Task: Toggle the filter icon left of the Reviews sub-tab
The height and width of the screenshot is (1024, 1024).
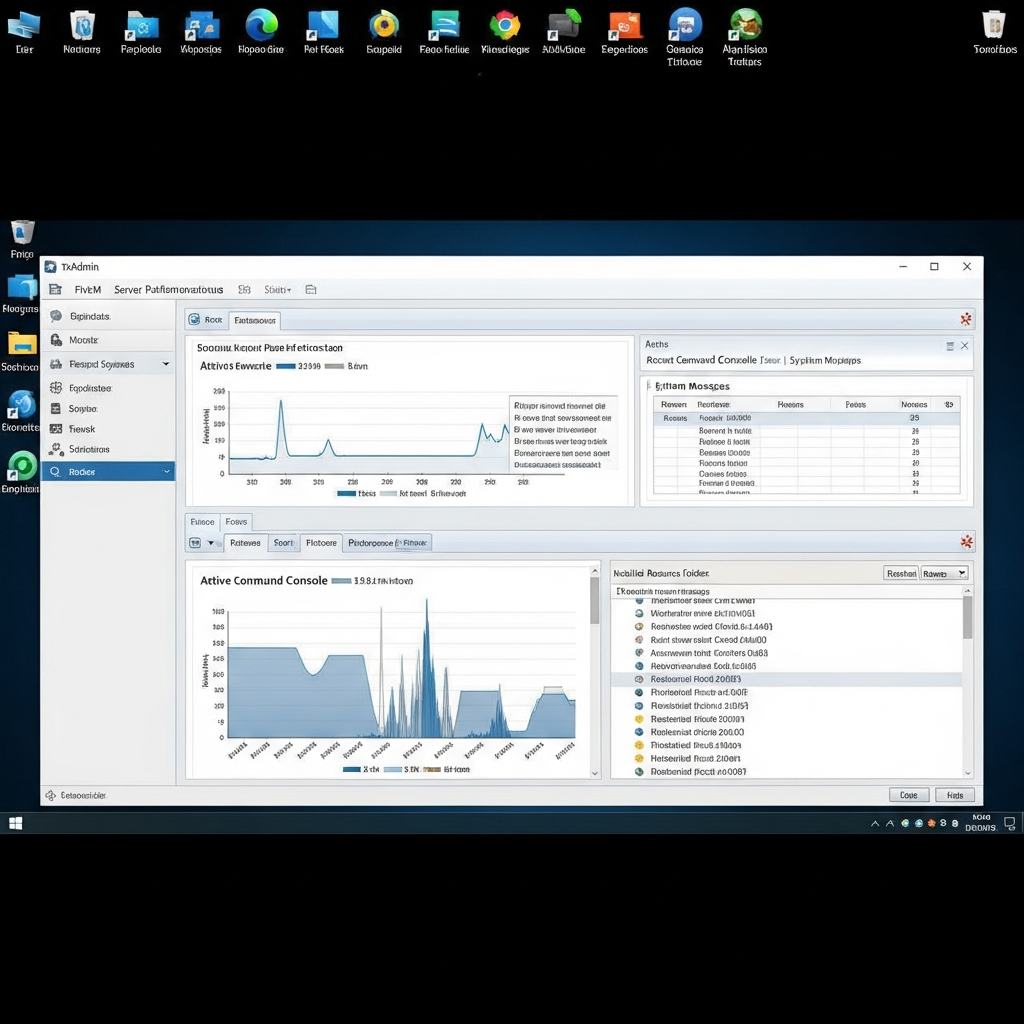Action: pyautogui.click(x=195, y=543)
